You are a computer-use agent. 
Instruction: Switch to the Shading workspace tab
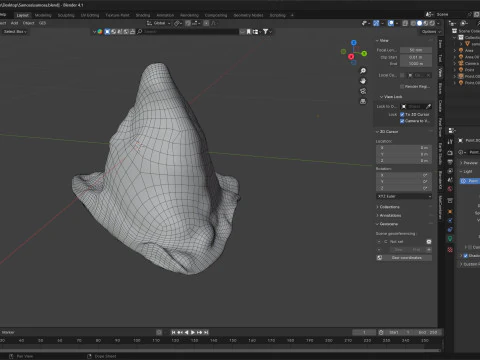pos(143,15)
